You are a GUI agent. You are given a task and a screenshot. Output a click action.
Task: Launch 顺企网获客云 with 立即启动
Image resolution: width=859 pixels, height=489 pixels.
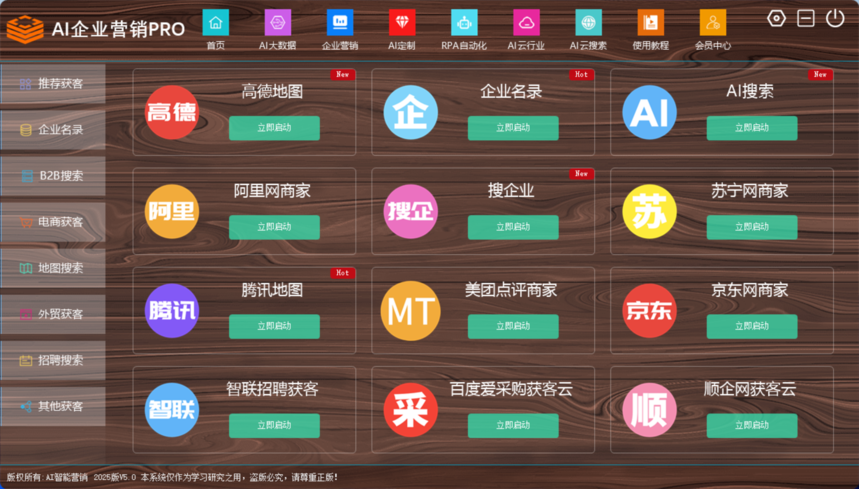[752, 425]
